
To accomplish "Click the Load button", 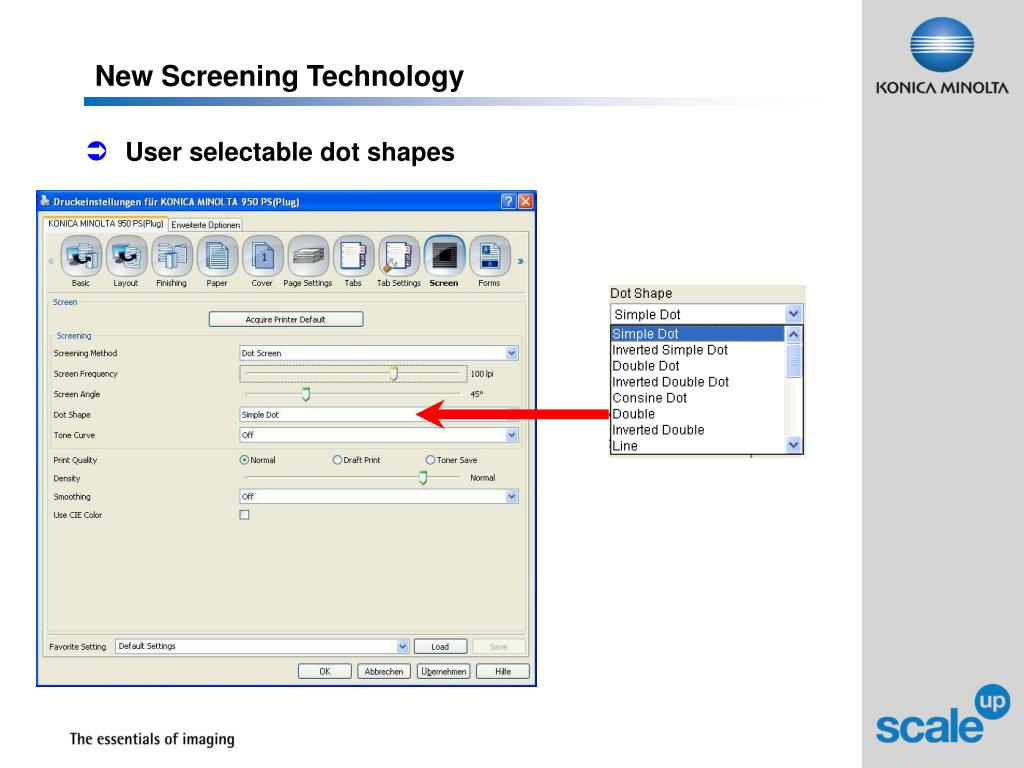I will (x=440, y=647).
